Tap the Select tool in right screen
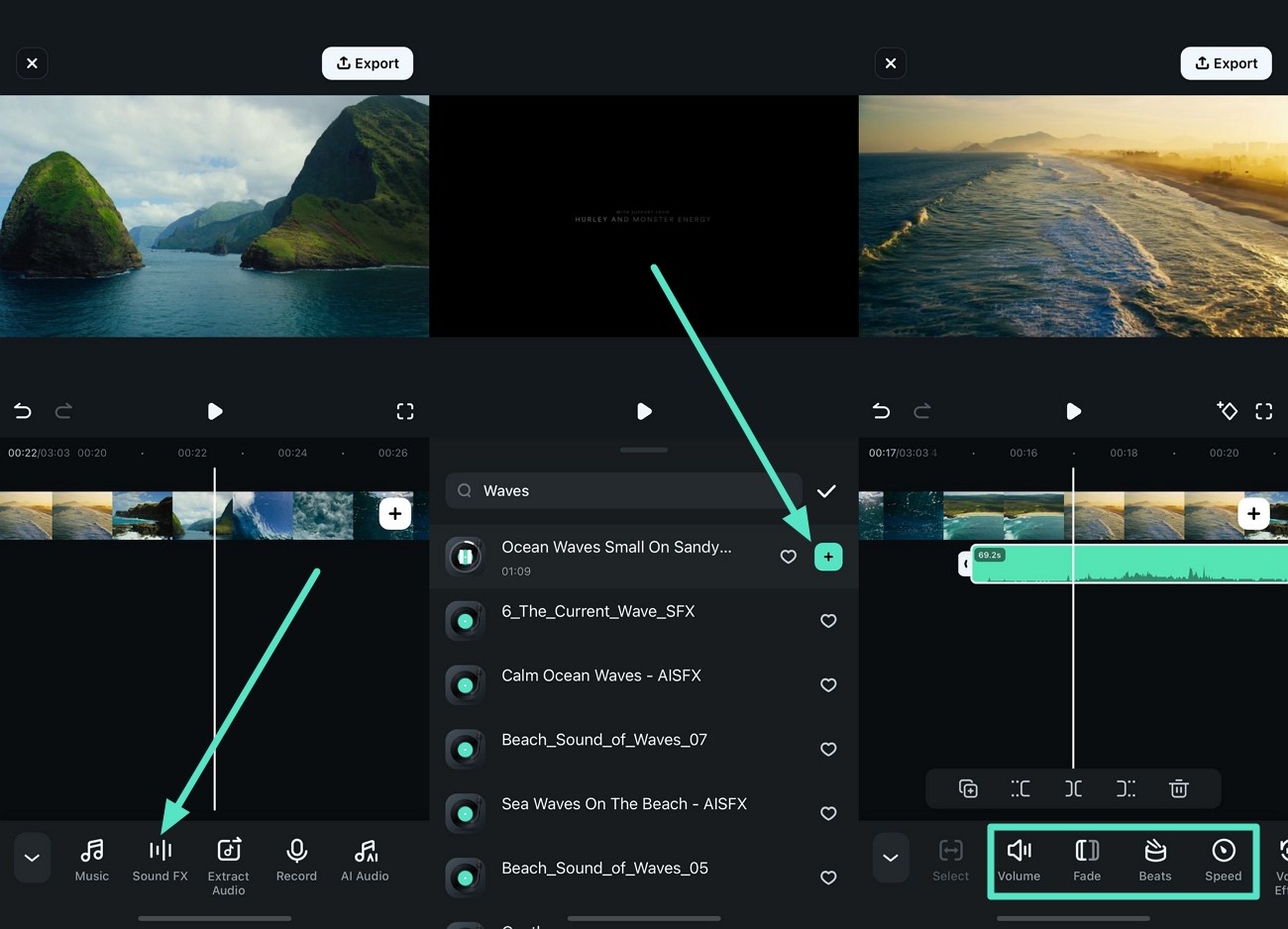1288x929 pixels. click(x=951, y=860)
